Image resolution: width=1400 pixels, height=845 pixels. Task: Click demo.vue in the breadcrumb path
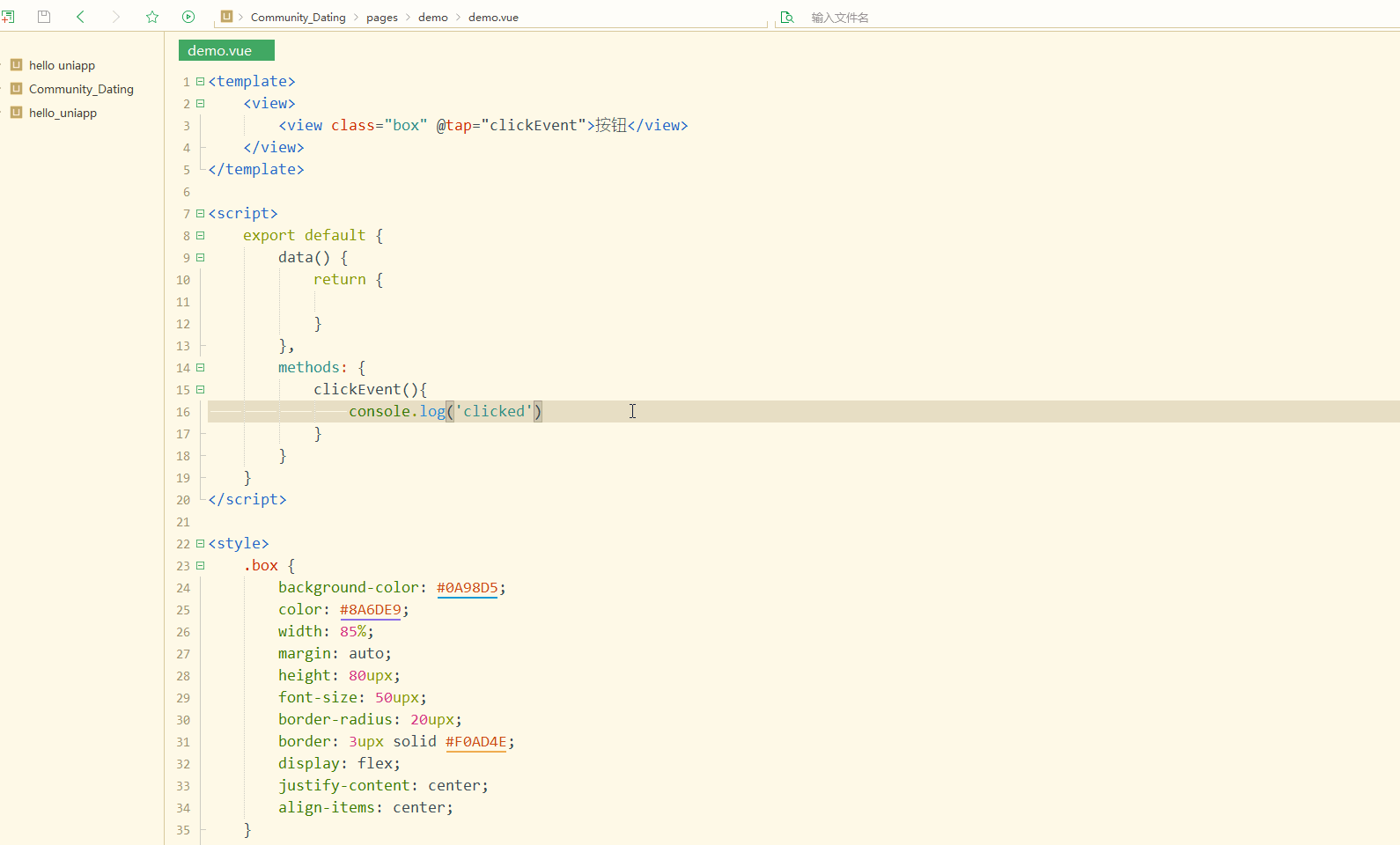pyautogui.click(x=493, y=17)
